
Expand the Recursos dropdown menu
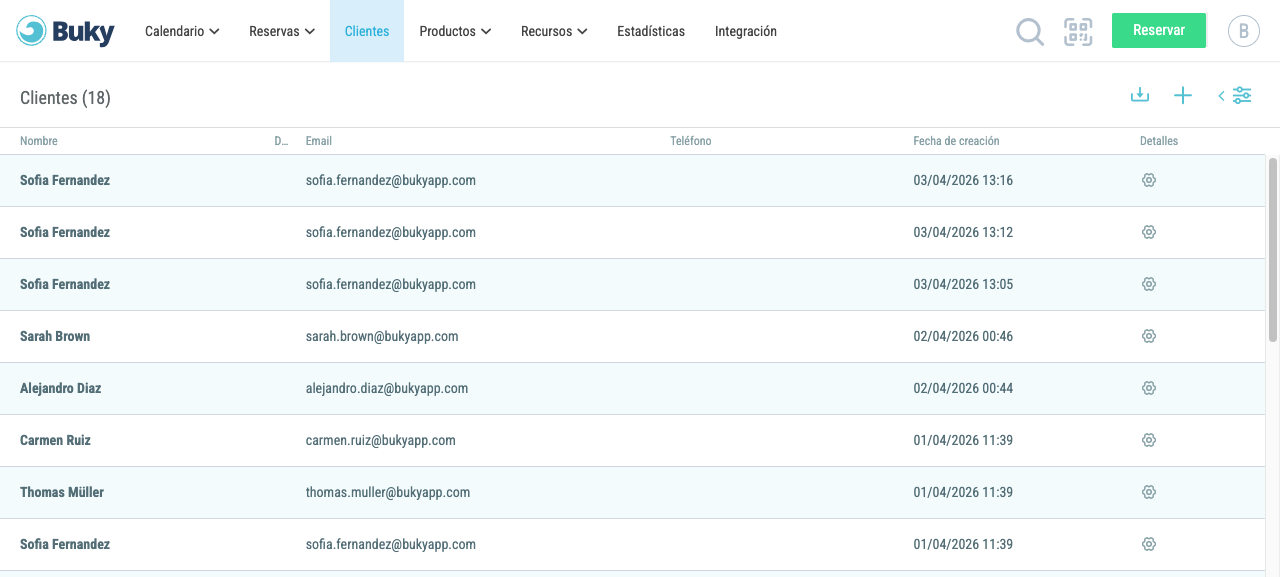click(x=554, y=31)
